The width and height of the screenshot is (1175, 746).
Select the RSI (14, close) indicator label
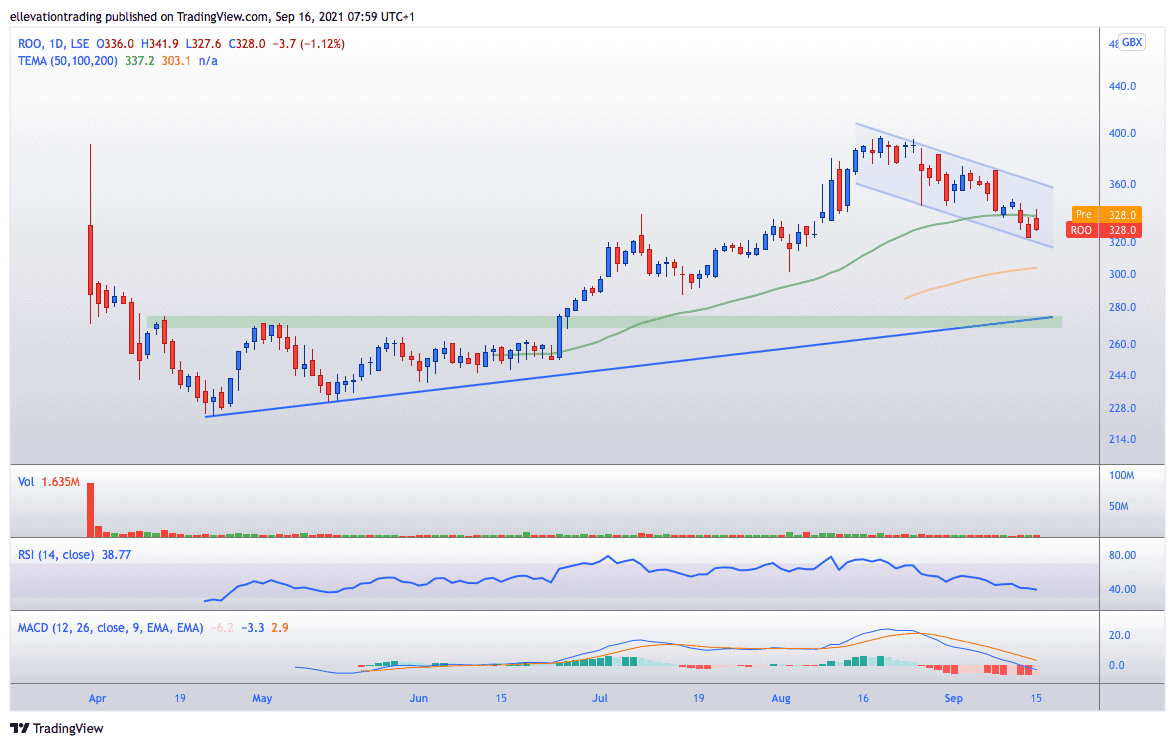(x=56, y=555)
